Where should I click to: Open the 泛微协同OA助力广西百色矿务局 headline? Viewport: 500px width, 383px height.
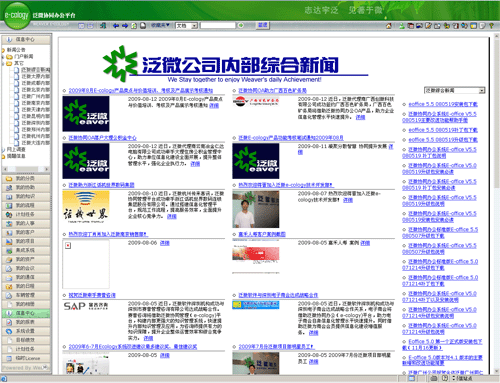[272, 90]
